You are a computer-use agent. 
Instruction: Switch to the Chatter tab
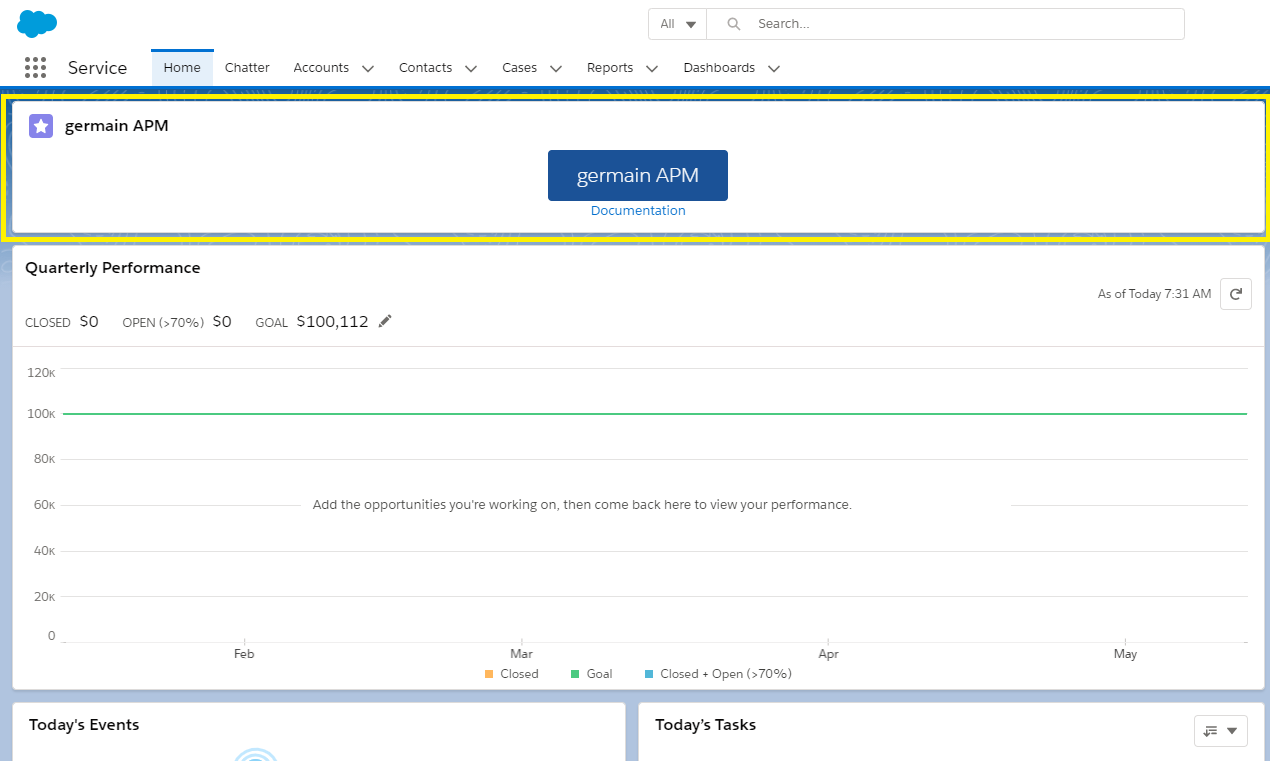(x=247, y=67)
